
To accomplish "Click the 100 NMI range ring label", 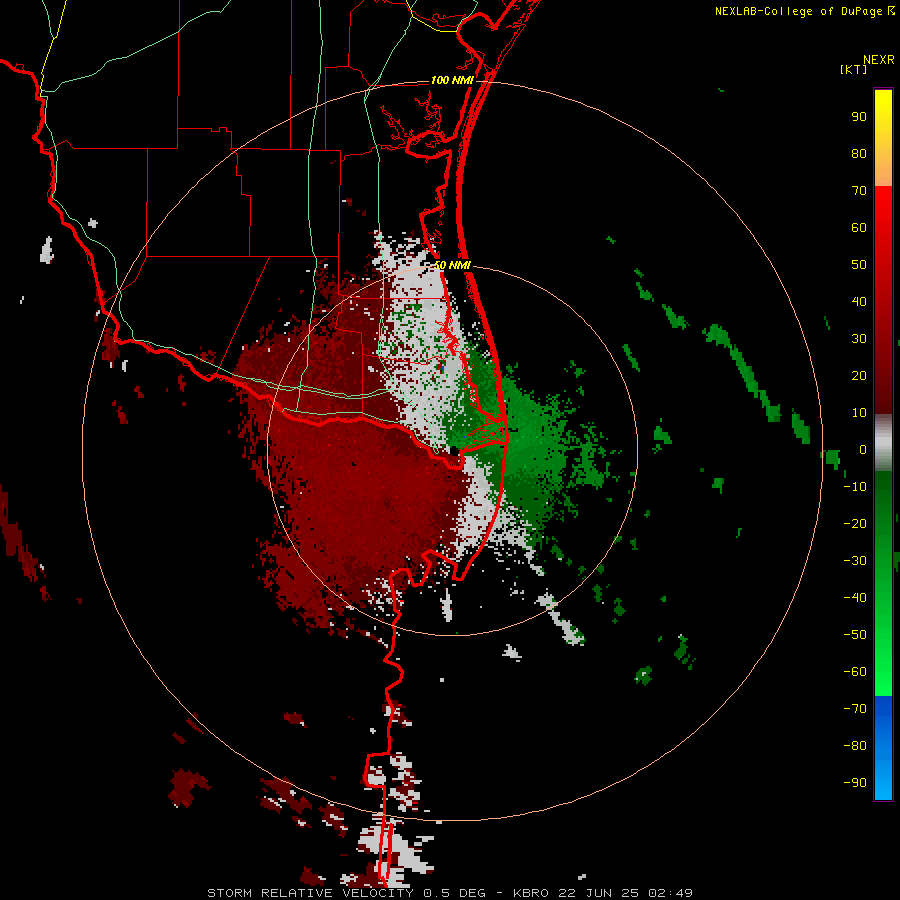I will [x=452, y=80].
